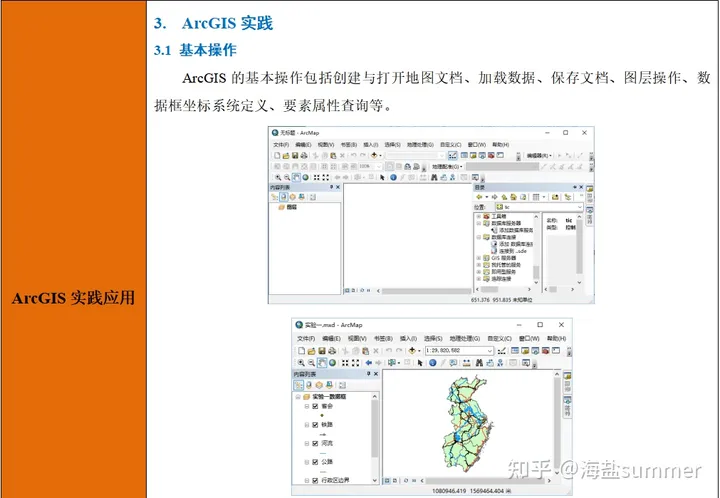Click List By Source in 实验一.mxd window
The image size is (720, 498).
(x=309, y=385)
